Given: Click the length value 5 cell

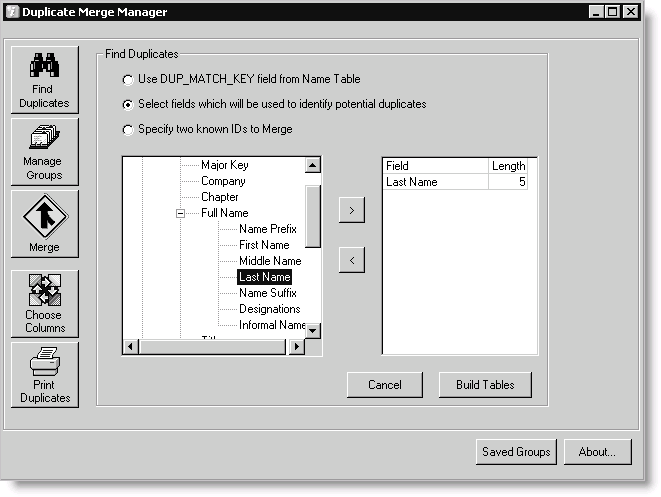Looking at the screenshot, I should coord(508,182).
